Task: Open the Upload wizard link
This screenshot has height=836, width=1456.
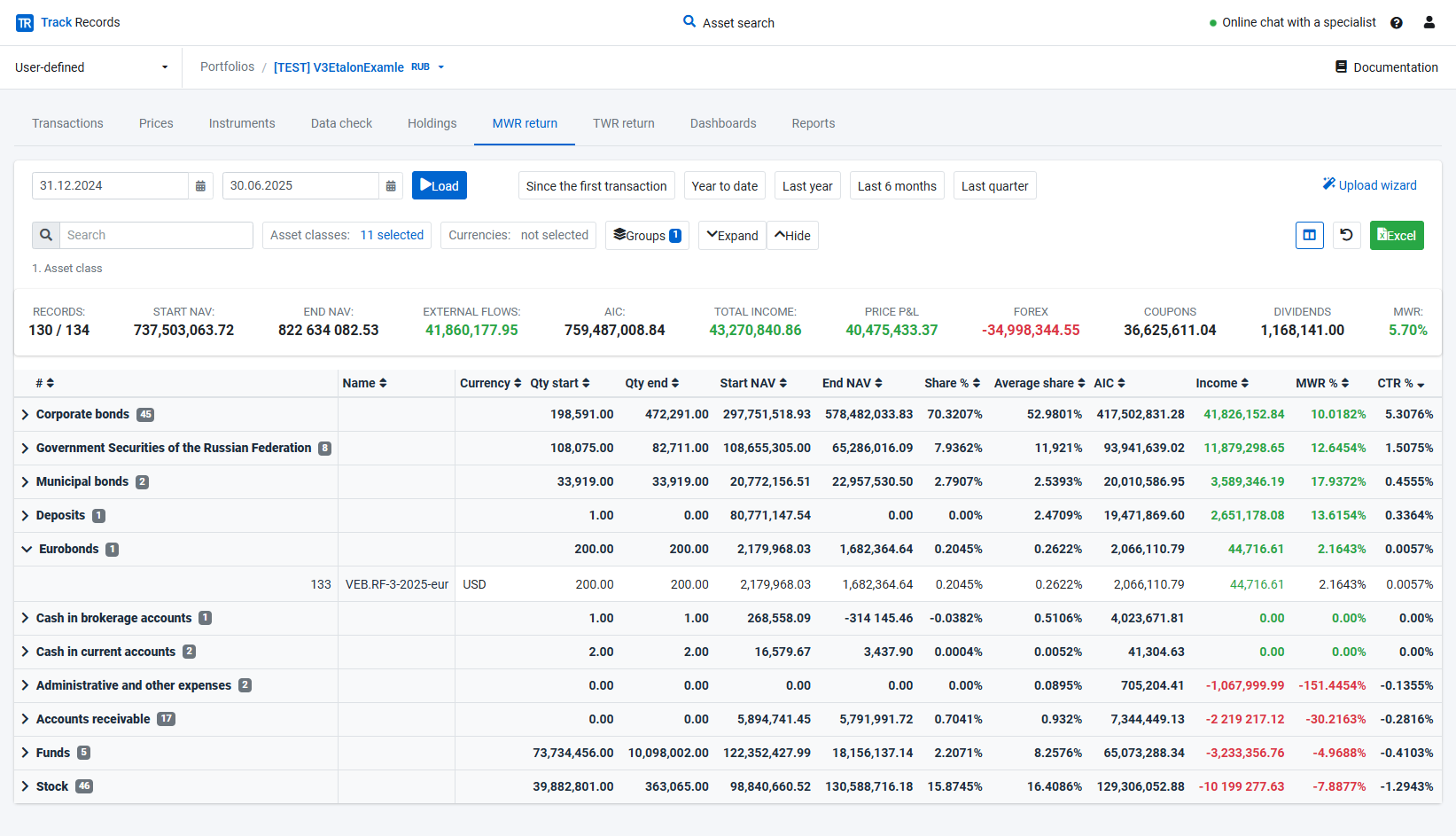Action: pos(1370,185)
